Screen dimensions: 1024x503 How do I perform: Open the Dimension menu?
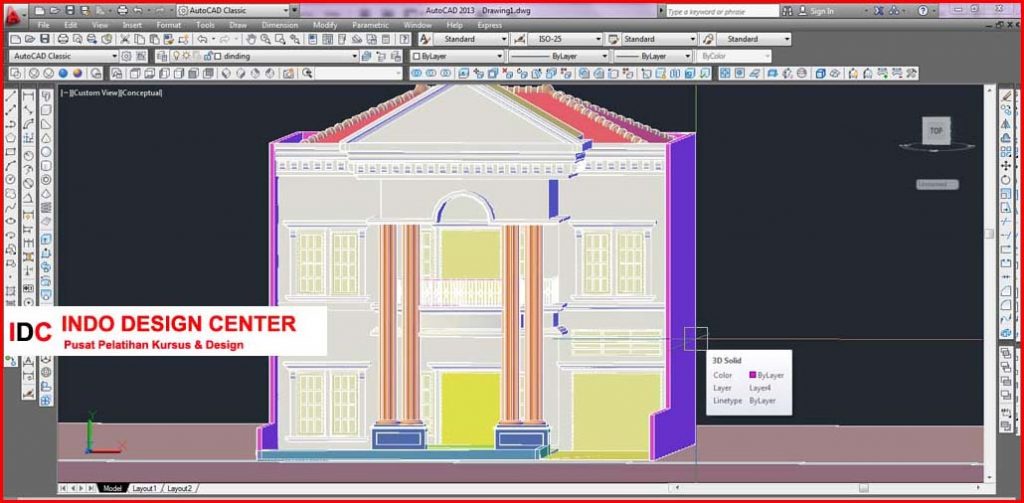pyautogui.click(x=280, y=25)
